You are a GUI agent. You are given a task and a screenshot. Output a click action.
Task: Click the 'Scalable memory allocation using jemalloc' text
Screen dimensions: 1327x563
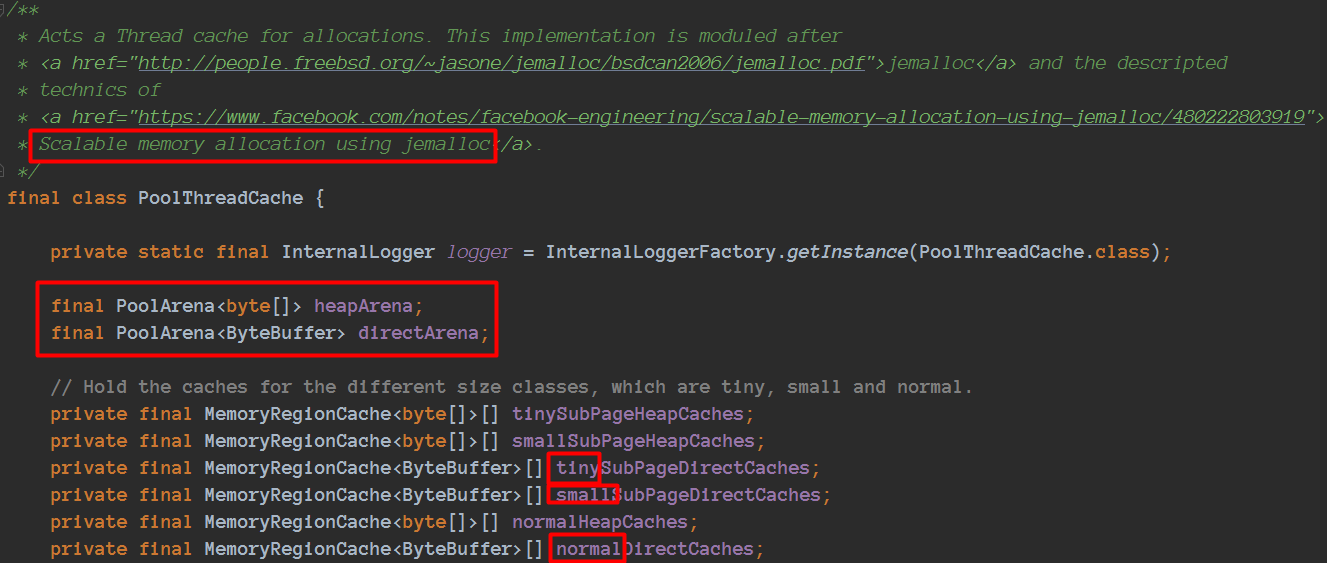[x=265, y=144]
